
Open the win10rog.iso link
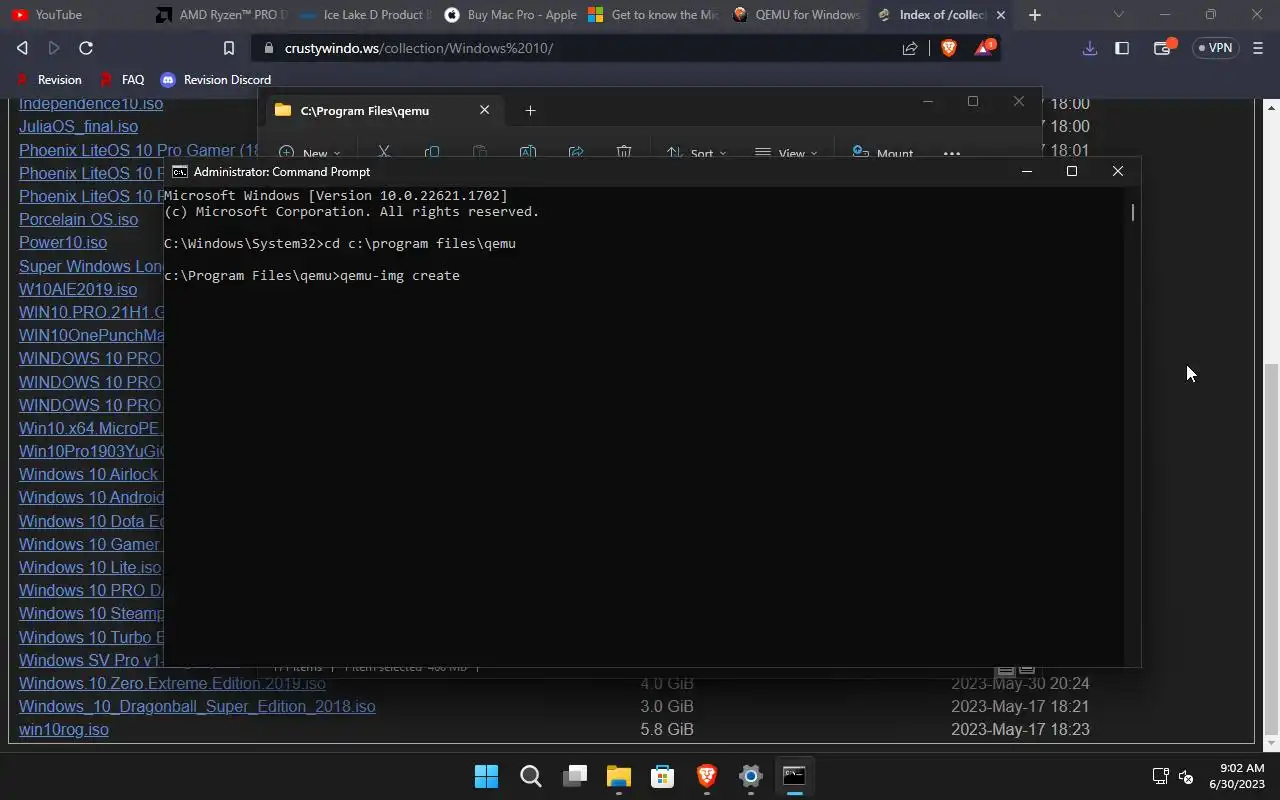click(64, 729)
